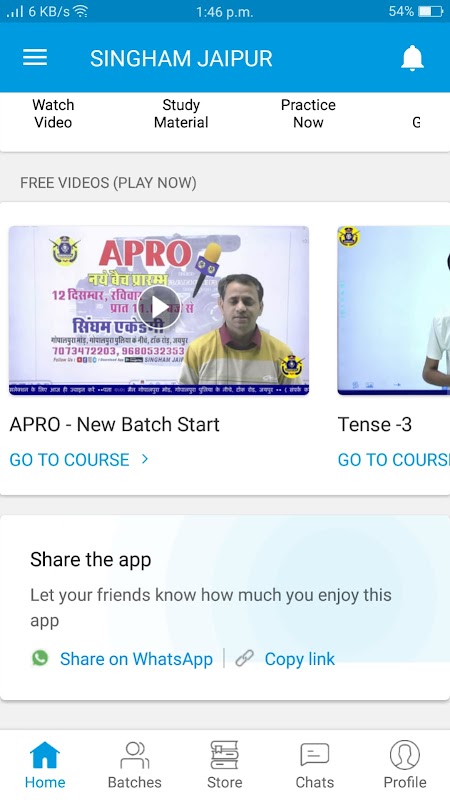Image resolution: width=450 pixels, height=800 pixels.
Task: Select Study Material shortcut
Action: 181,114
